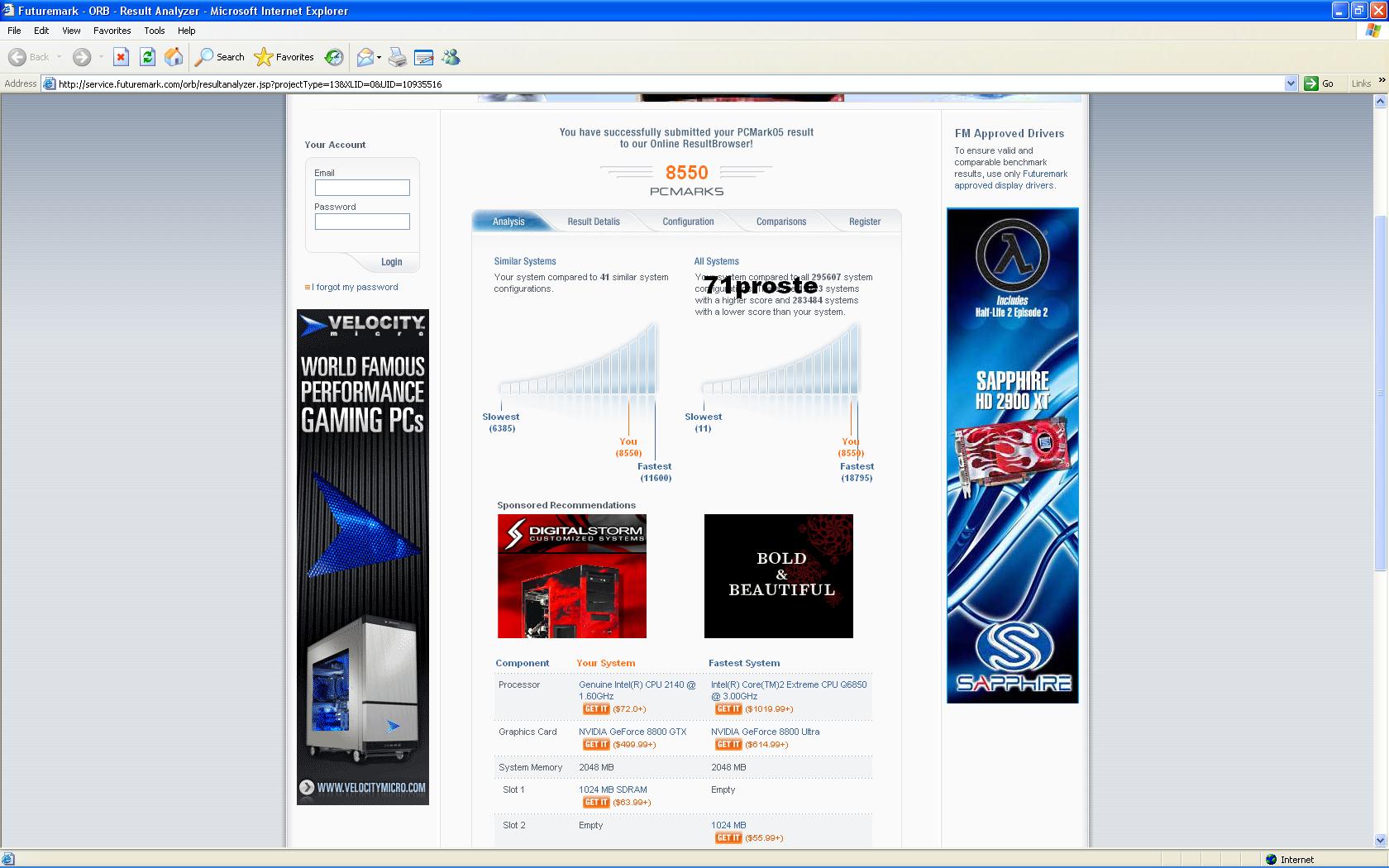Open the Forward button history dropdown arrow
Image resolution: width=1389 pixels, height=868 pixels.
click(x=101, y=57)
